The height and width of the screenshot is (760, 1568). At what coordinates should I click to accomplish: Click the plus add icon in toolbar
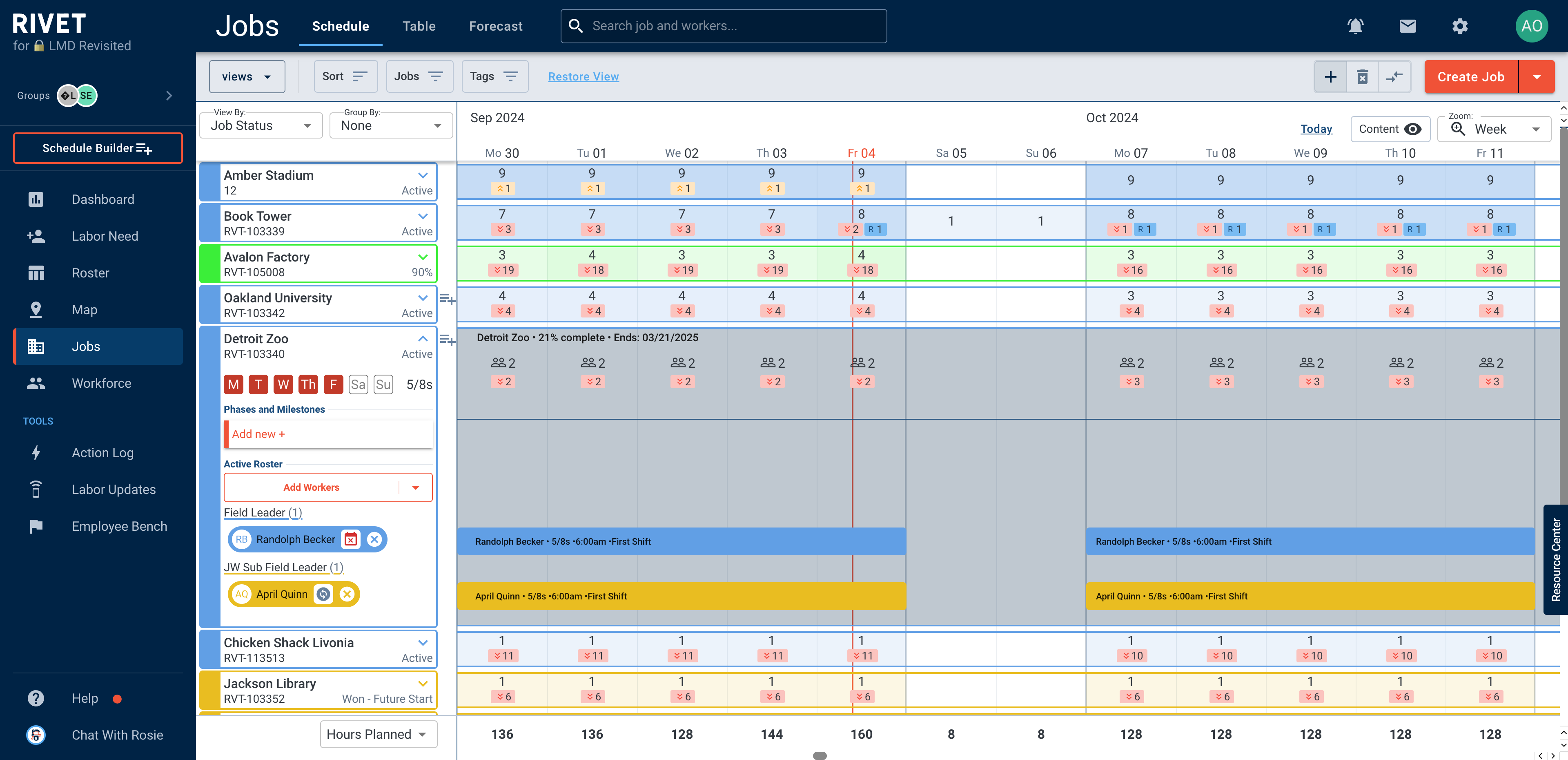[1331, 77]
